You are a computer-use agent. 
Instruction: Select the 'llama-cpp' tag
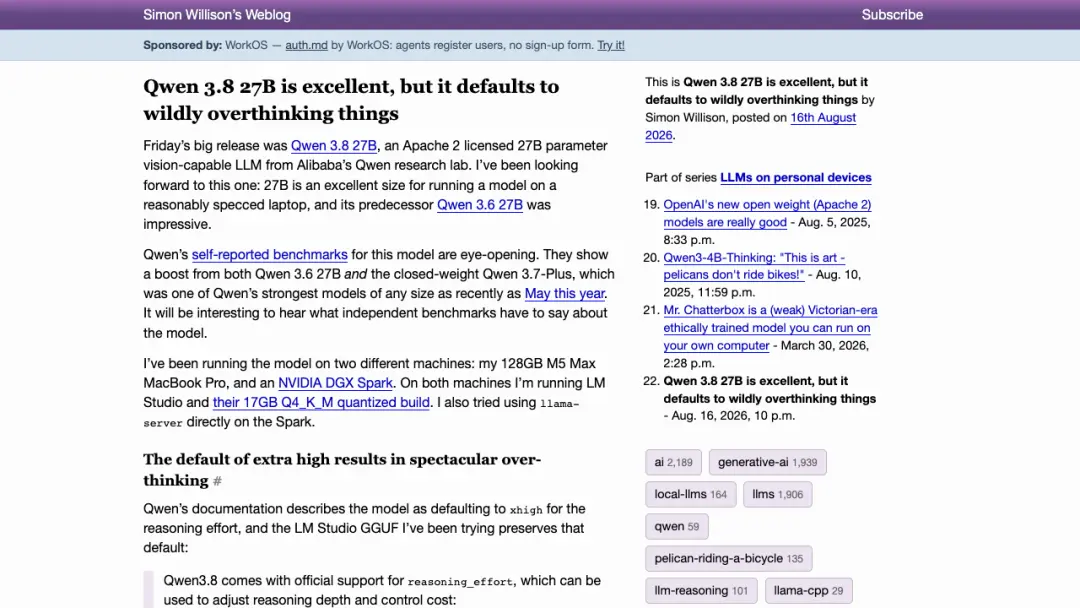808,591
